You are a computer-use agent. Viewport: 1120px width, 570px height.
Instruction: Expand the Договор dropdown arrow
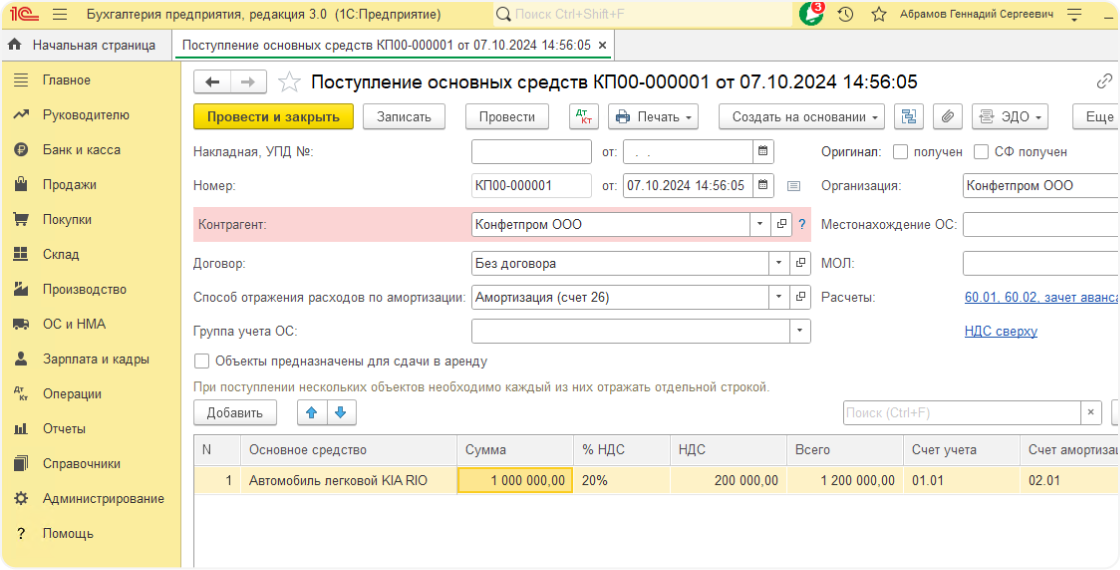(780, 264)
